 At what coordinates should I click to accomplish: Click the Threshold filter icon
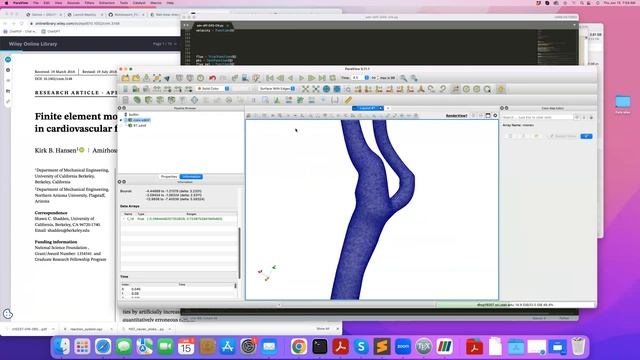coord(171,100)
